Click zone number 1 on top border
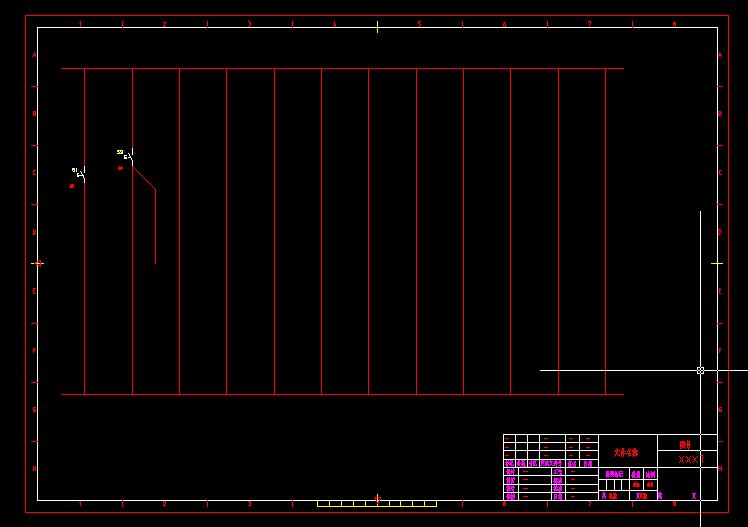 point(80,23)
